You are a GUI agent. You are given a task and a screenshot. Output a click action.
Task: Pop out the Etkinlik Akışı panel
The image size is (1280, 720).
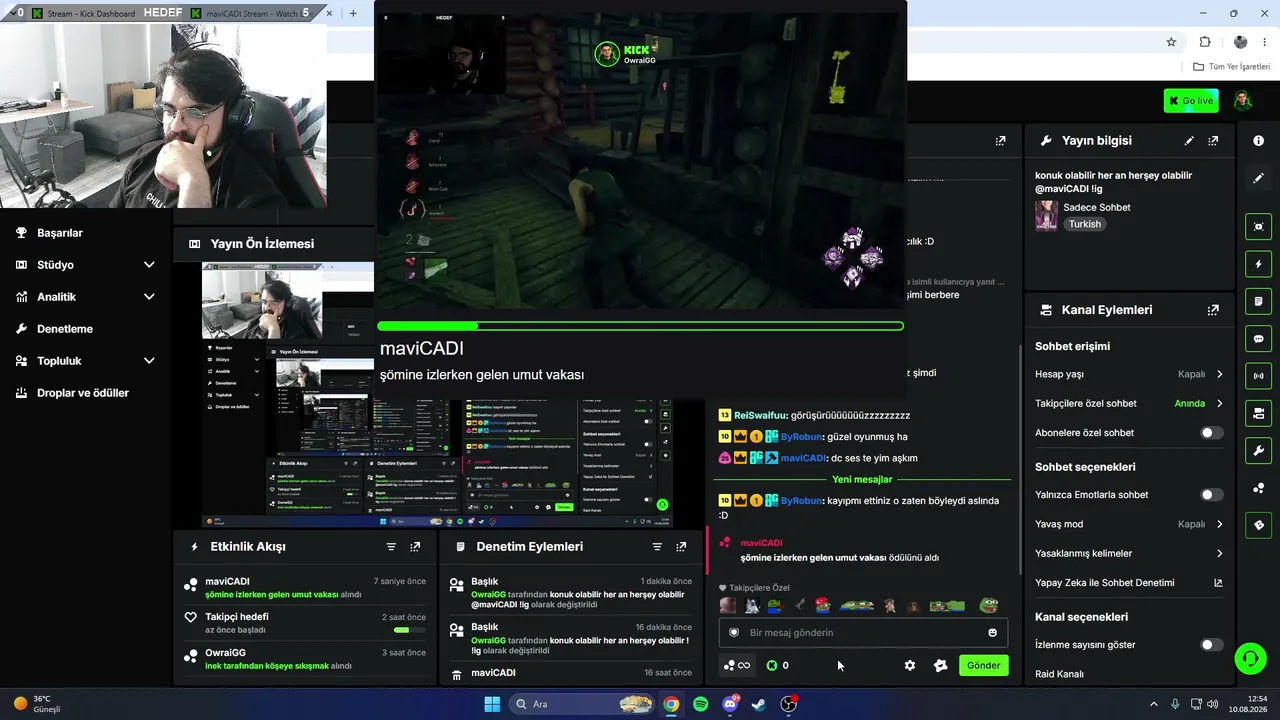click(415, 547)
